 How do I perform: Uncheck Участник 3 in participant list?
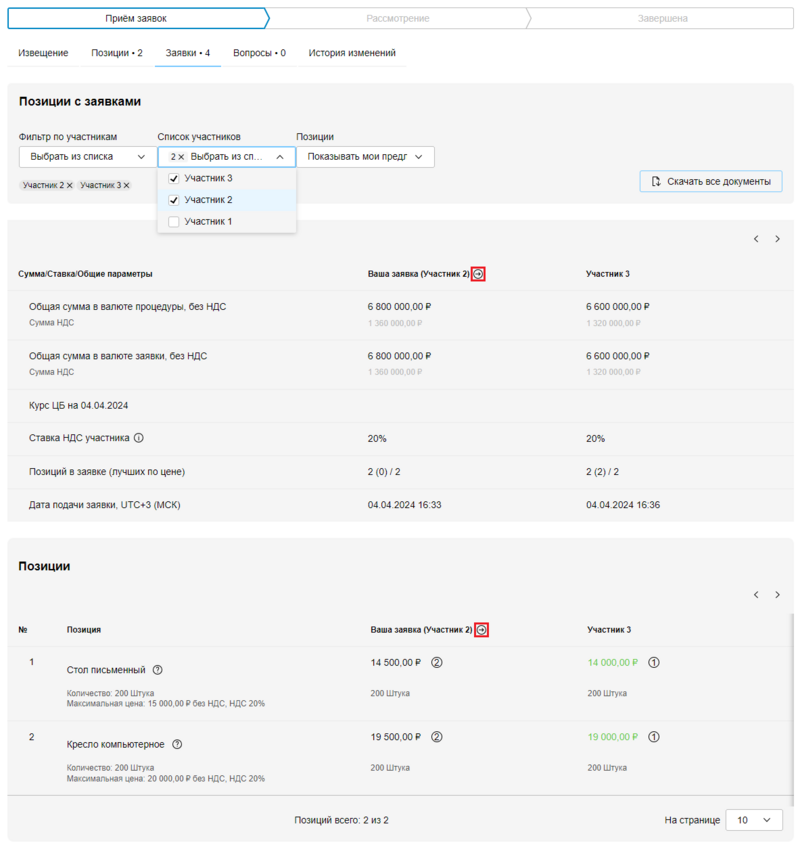click(x=174, y=178)
